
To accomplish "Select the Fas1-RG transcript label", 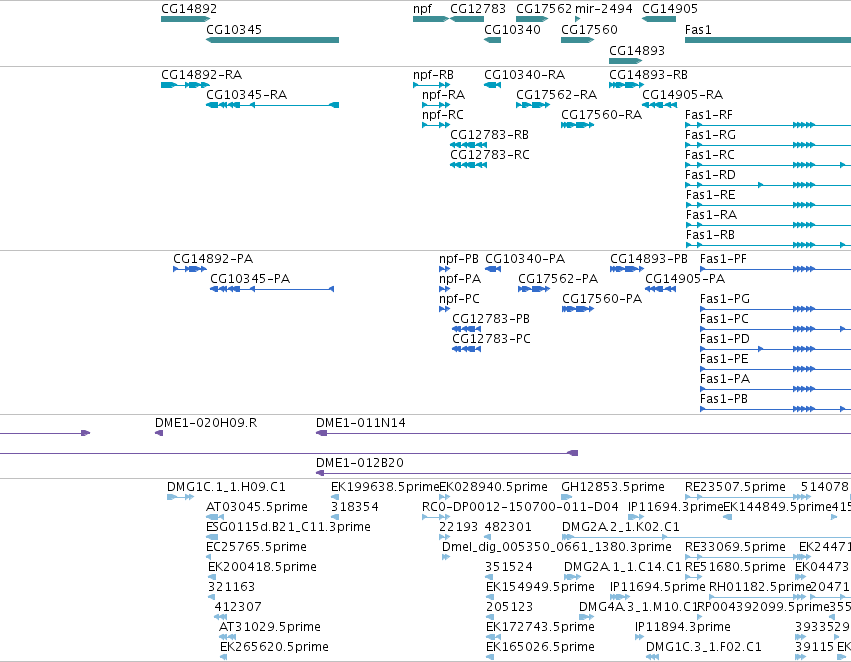I will point(710,135).
